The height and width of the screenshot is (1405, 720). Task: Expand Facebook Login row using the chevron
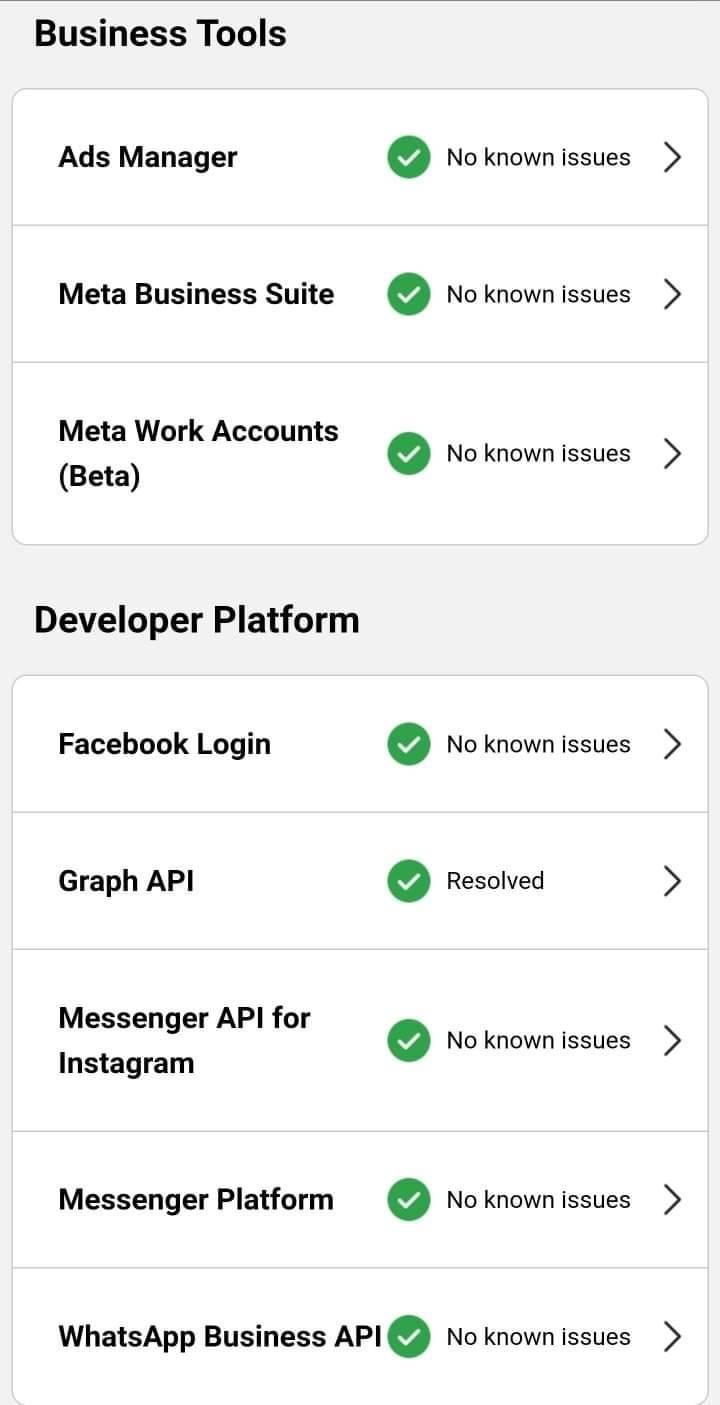point(673,744)
